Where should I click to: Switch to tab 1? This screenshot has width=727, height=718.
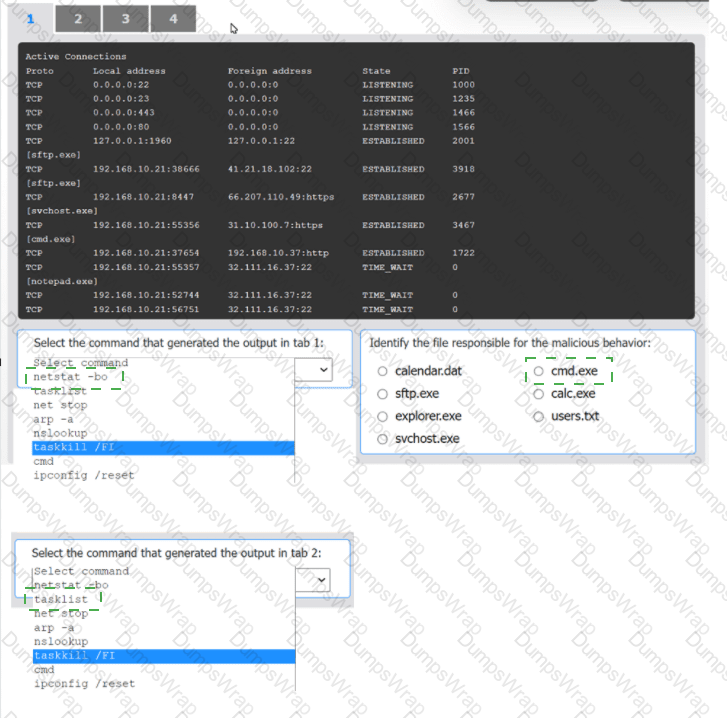[31, 18]
